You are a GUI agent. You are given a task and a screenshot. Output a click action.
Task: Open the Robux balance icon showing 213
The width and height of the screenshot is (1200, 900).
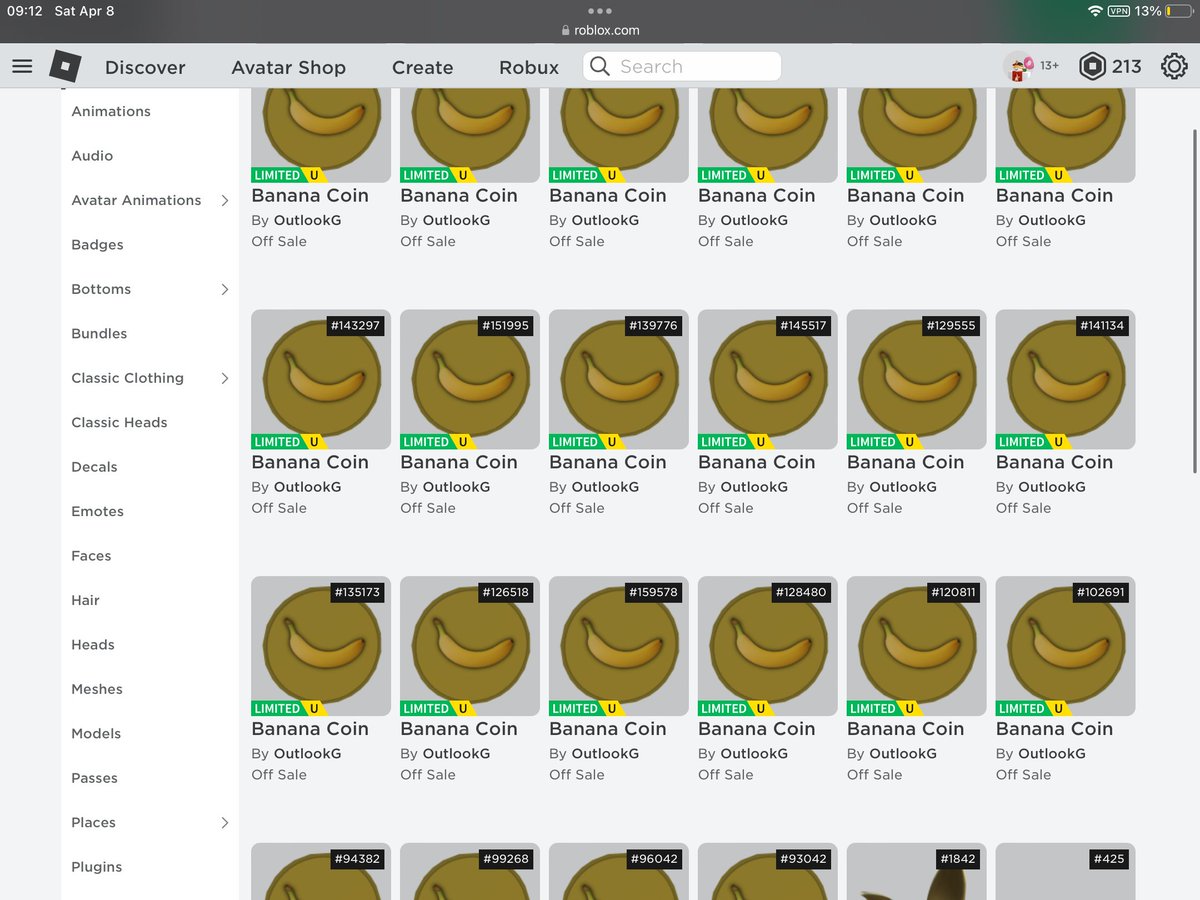pyautogui.click(x=1092, y=66)
